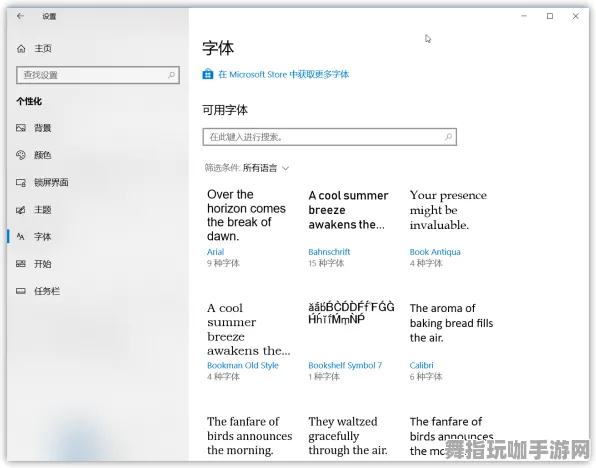The width and height of the screenshot is (596, 468).
Task: Open the 开始 settings page
Action: 43,264
